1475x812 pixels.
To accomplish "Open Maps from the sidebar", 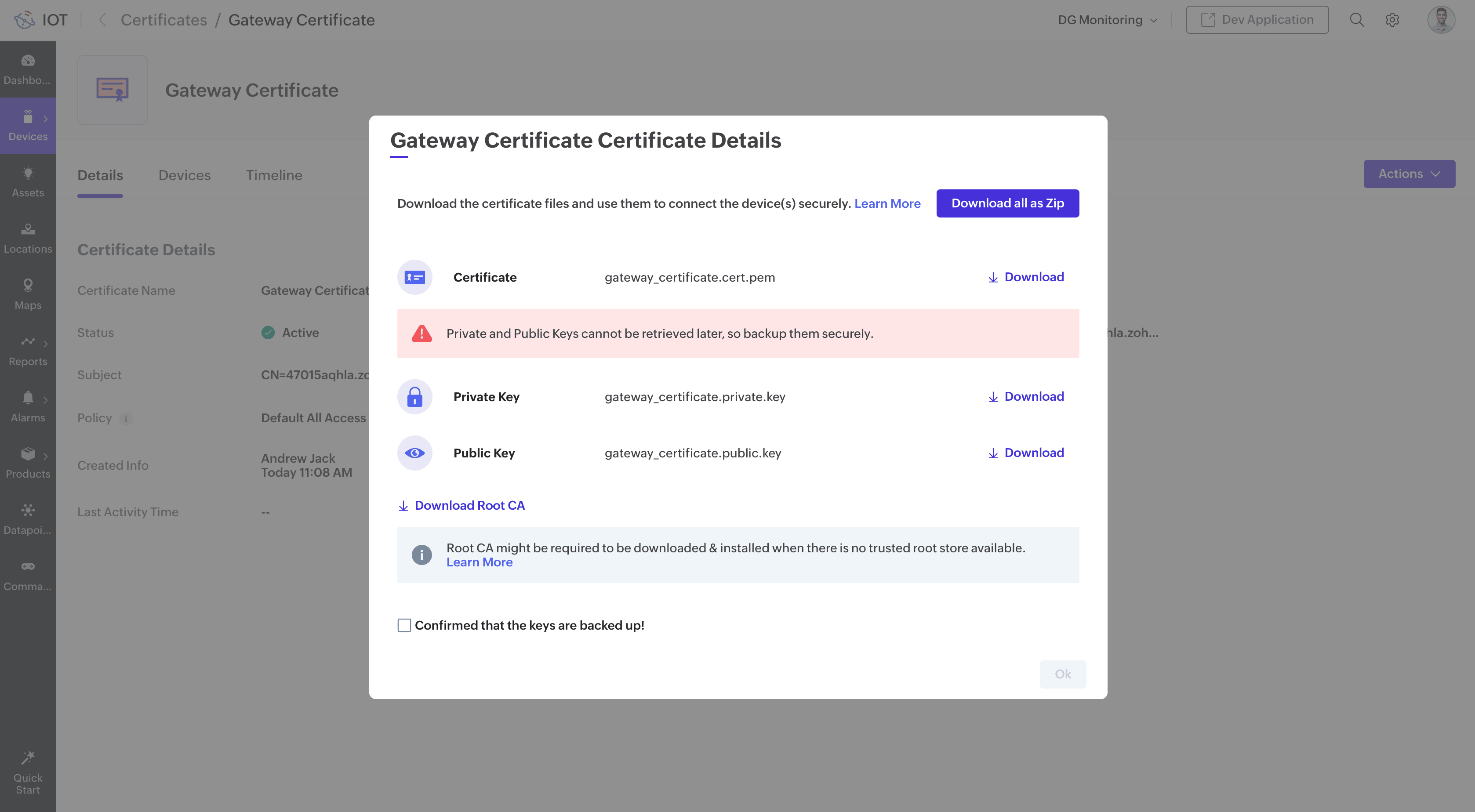I will pos(28,294).
